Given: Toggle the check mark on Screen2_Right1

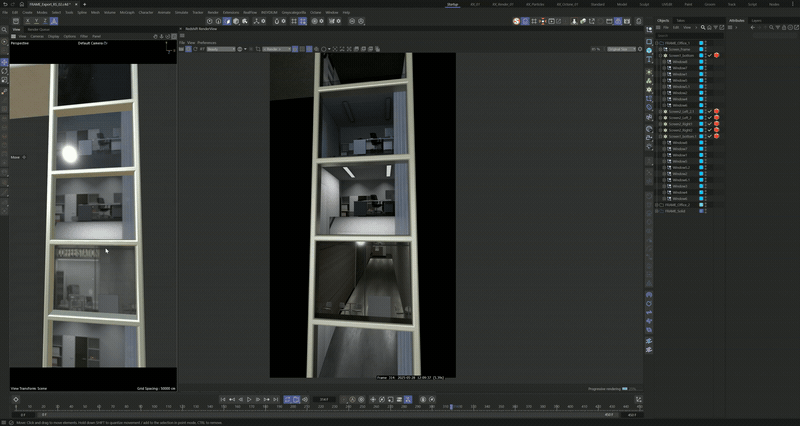Looking at the screenshot, I should click(x=710, y=123).
